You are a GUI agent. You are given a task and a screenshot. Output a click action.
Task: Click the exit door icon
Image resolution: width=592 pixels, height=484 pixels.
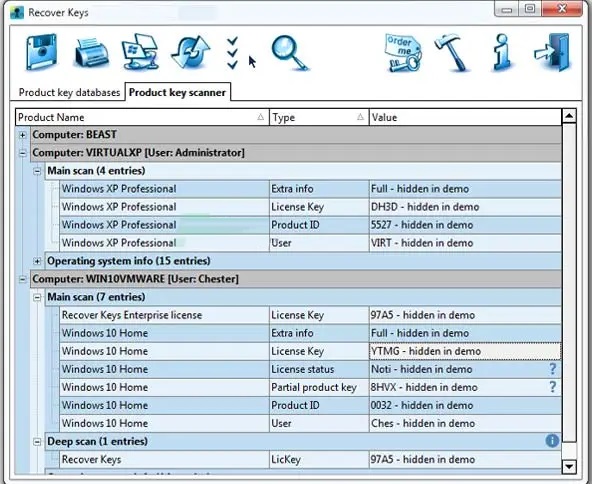pos(552,52)
